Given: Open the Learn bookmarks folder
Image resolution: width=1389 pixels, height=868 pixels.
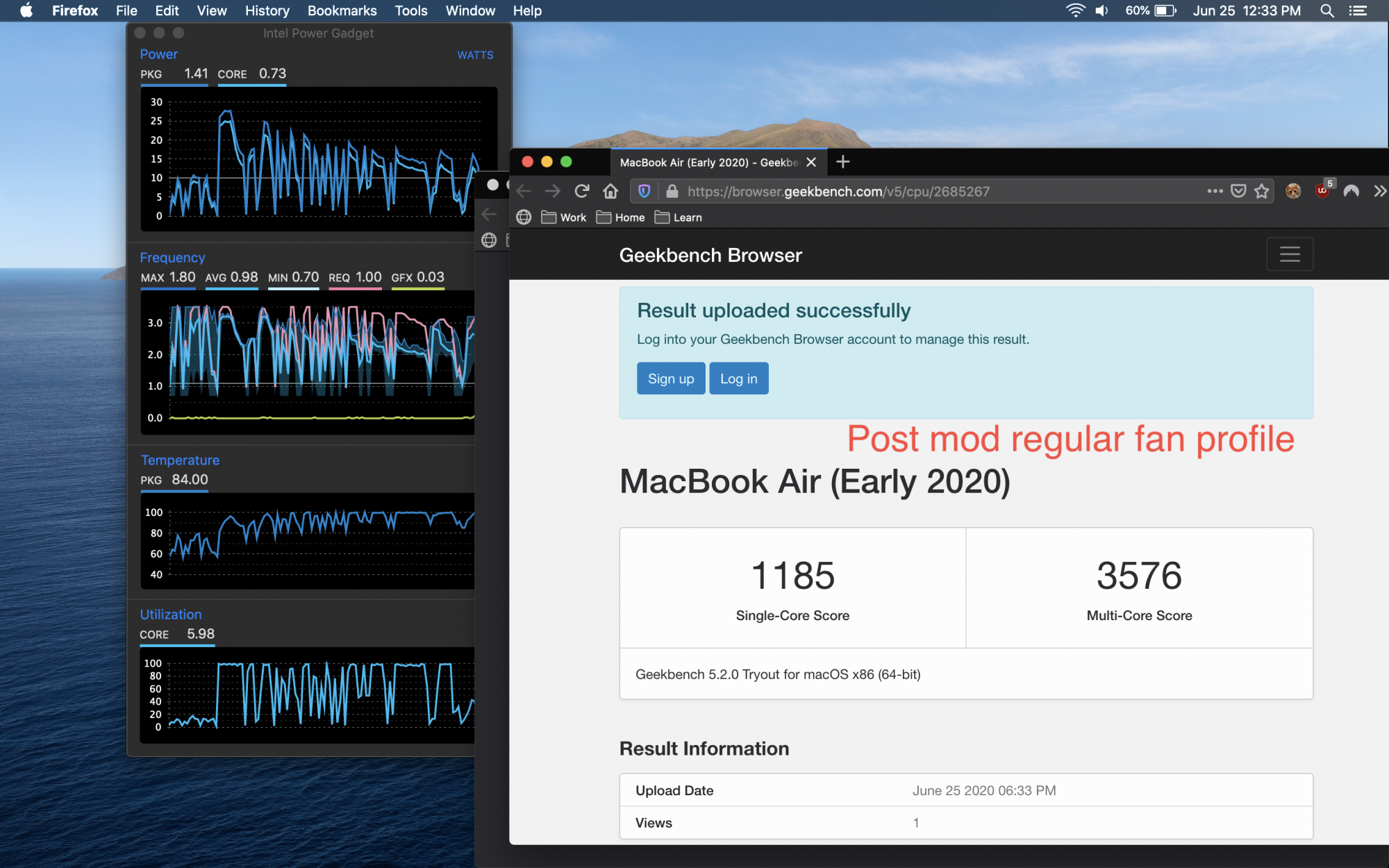Looking at the screenshot, I should tap(679, 217).
